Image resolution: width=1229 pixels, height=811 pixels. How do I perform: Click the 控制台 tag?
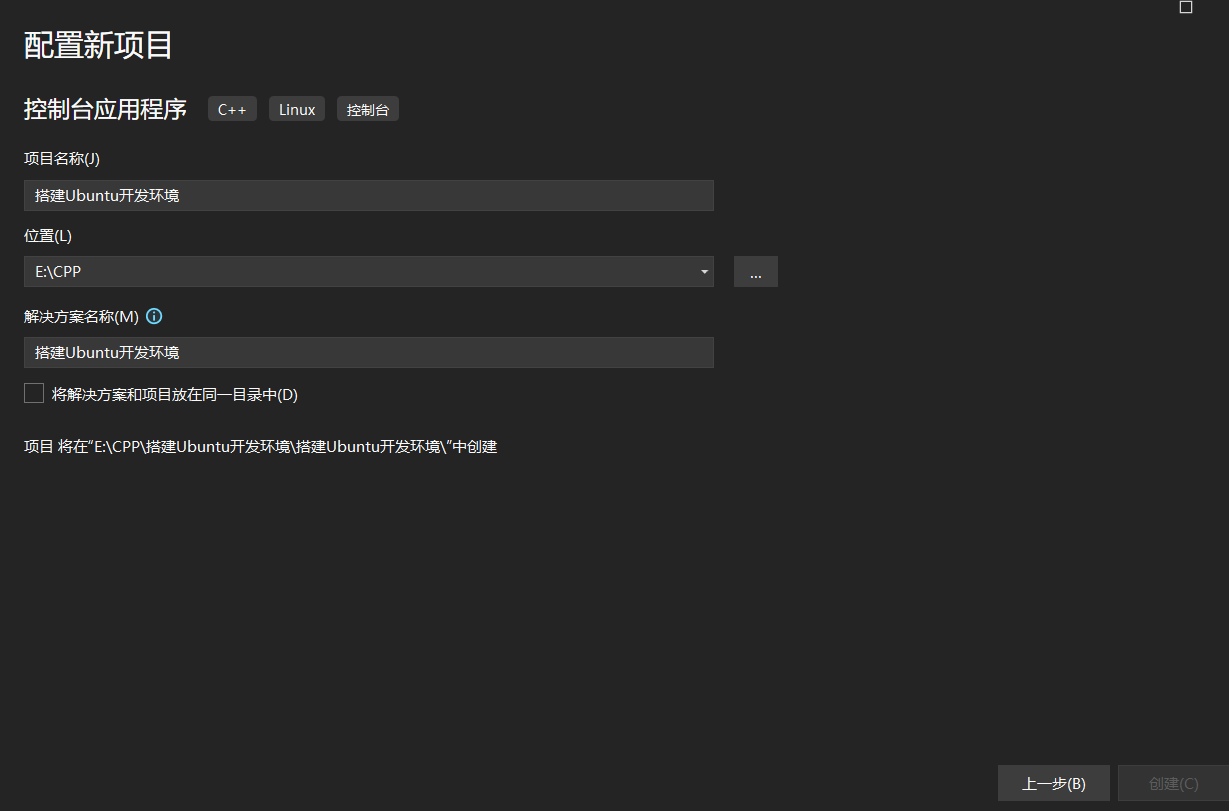click(368, 109)
